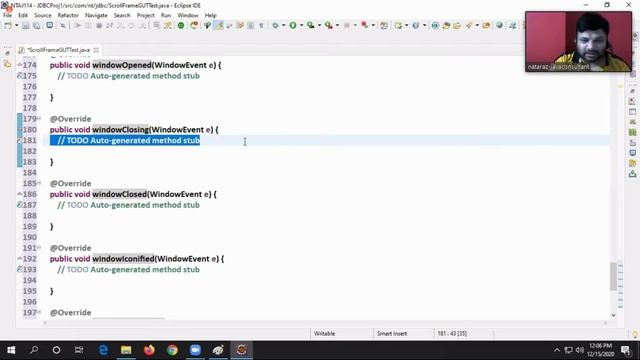This screenshot has height=360, width=640.
Task: Collapse windowOpened method at line 174
Action: (x=20, y=65)
